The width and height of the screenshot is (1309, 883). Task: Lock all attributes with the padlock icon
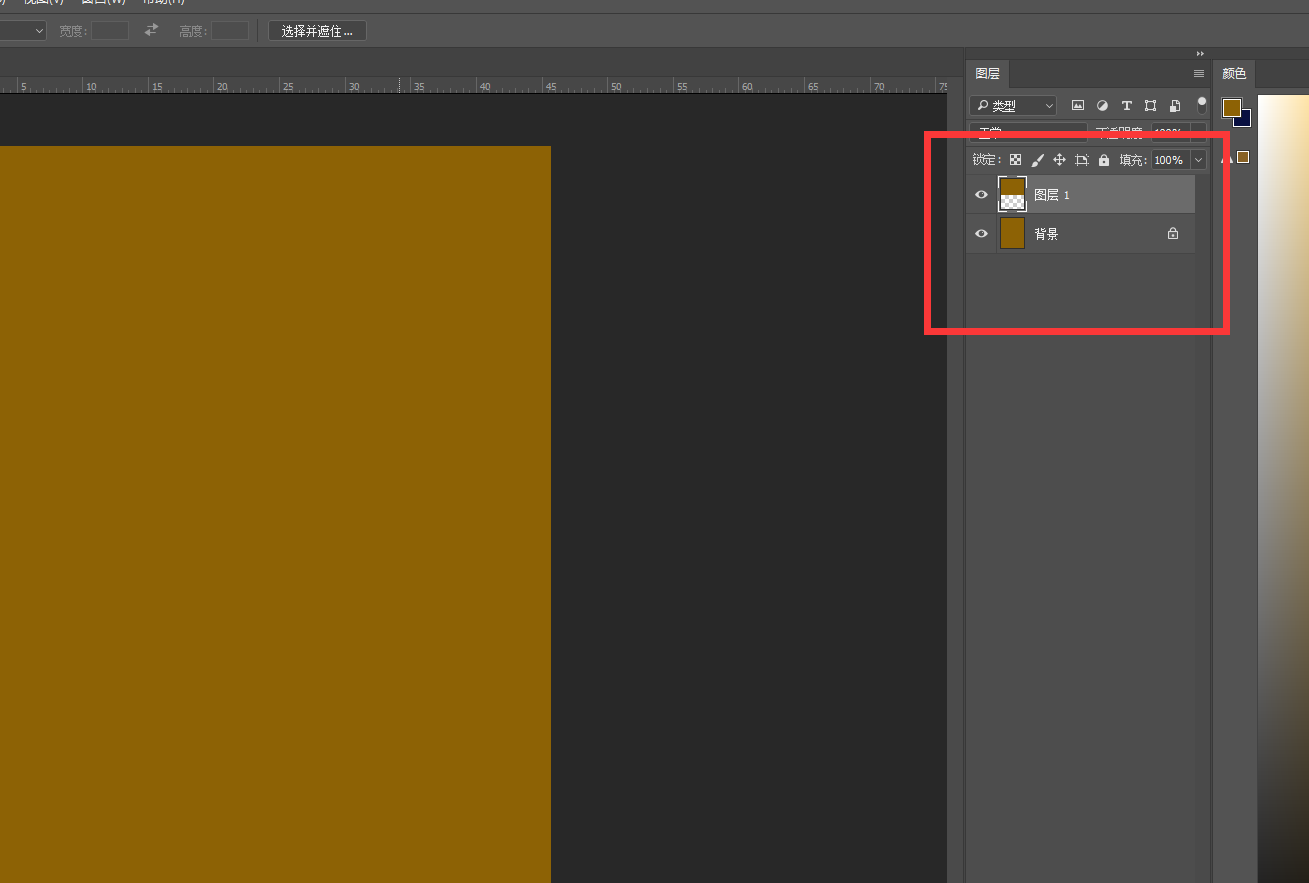click(x=1104, y=160)
